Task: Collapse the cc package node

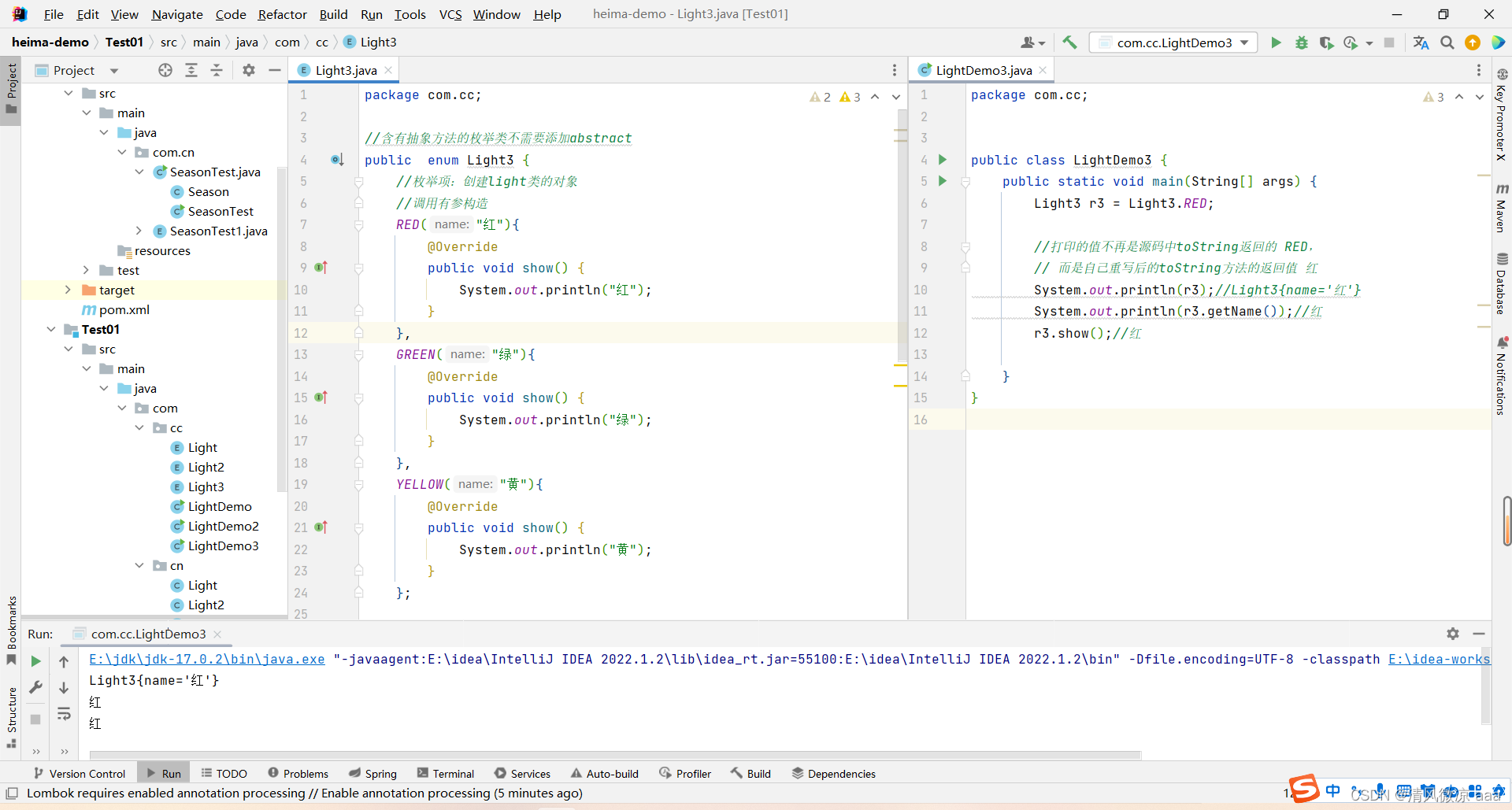Action: pos(139,427)
